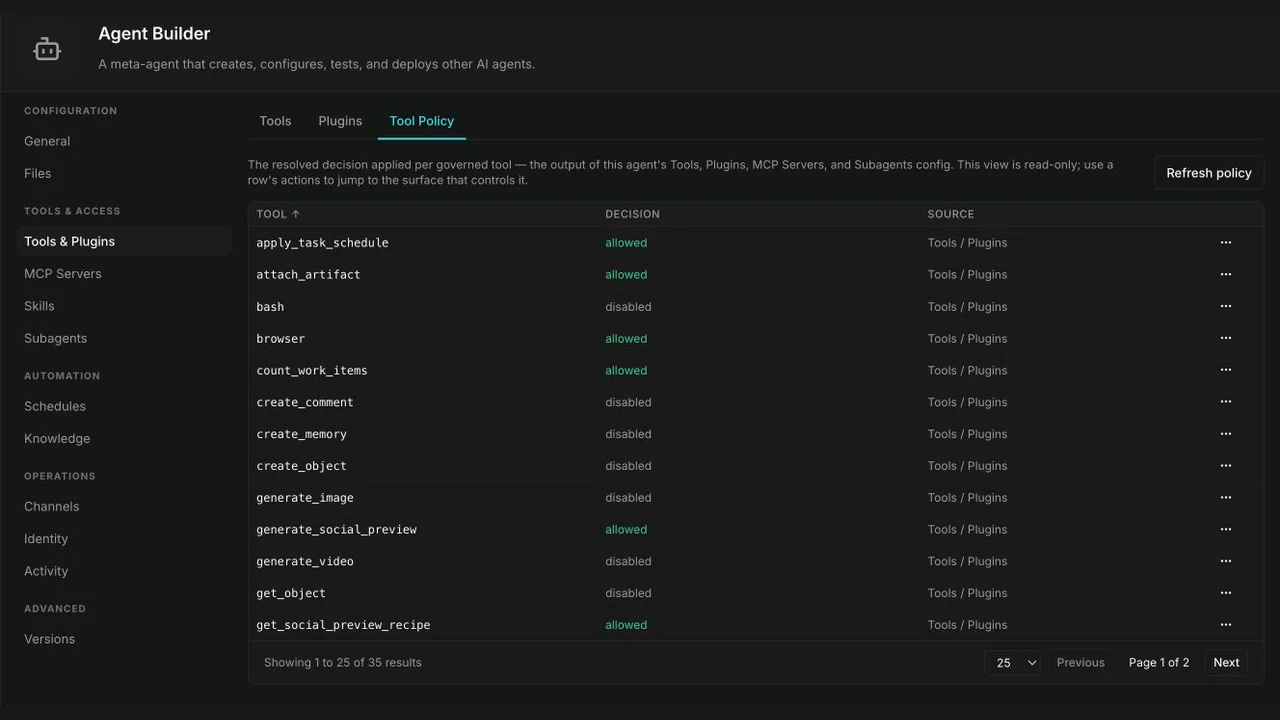Open actions menu for get_social_preview_recipe row
The height and width of the screenshot is (720, 1280).
[x=1225, y=625]
